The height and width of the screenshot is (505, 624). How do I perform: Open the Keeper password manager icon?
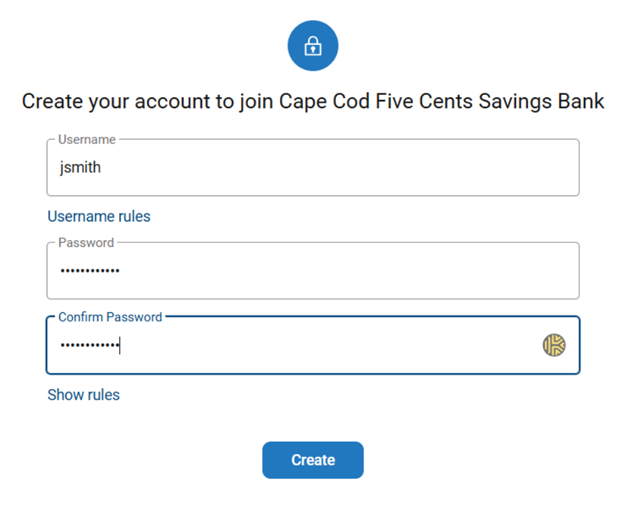(x=554, y=345)
